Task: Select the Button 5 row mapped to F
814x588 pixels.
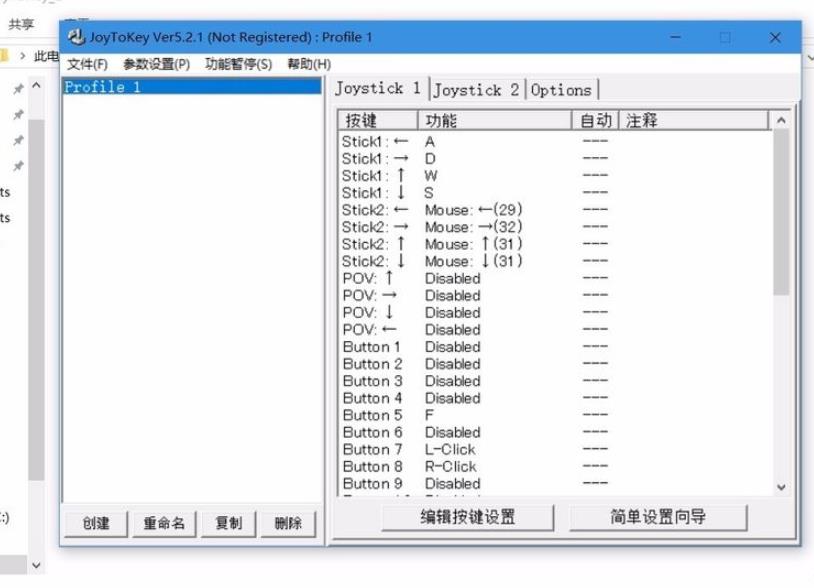Action: (554, 415)
